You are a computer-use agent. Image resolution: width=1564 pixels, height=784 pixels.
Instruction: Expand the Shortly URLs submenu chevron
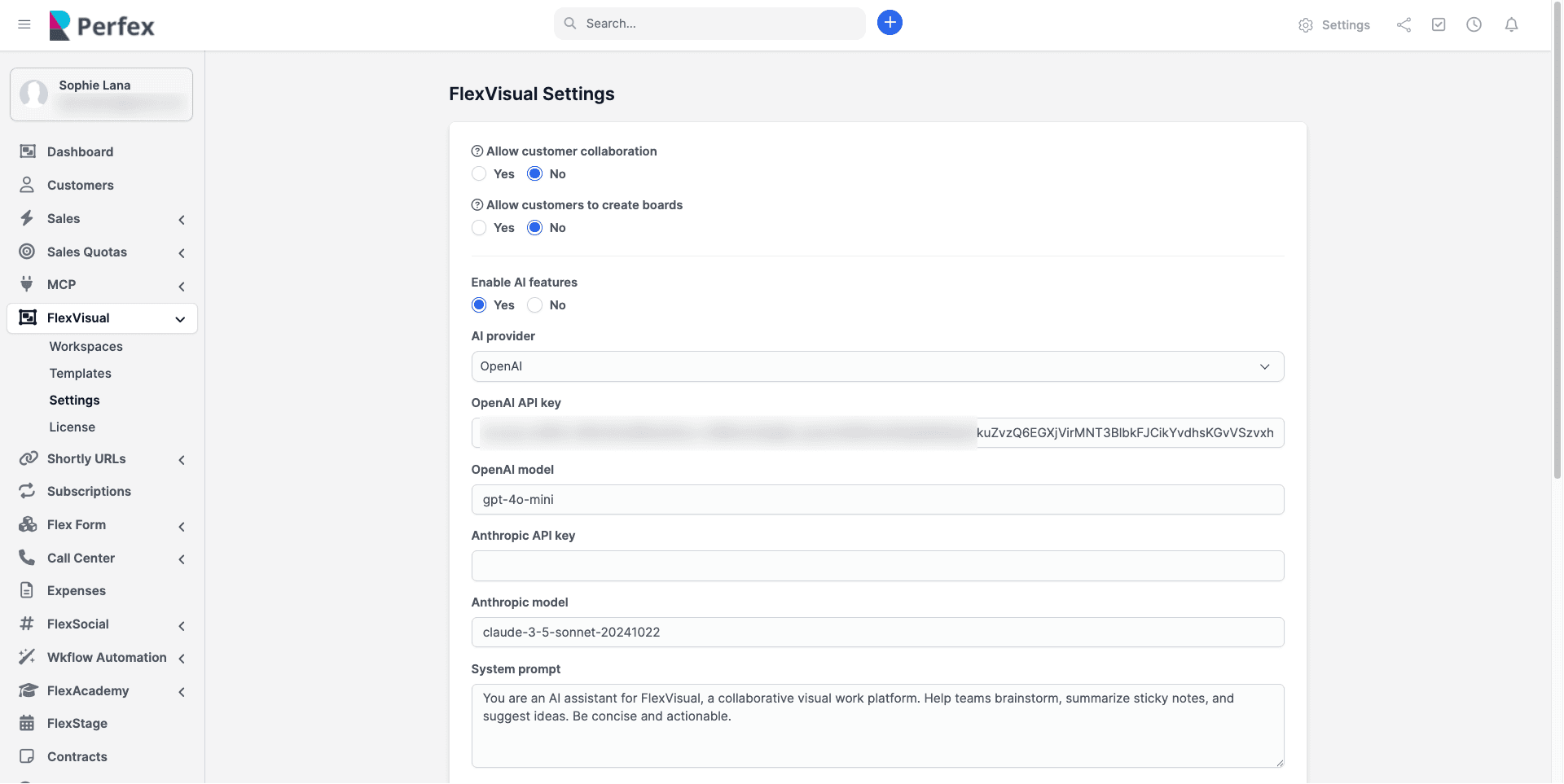182,460
